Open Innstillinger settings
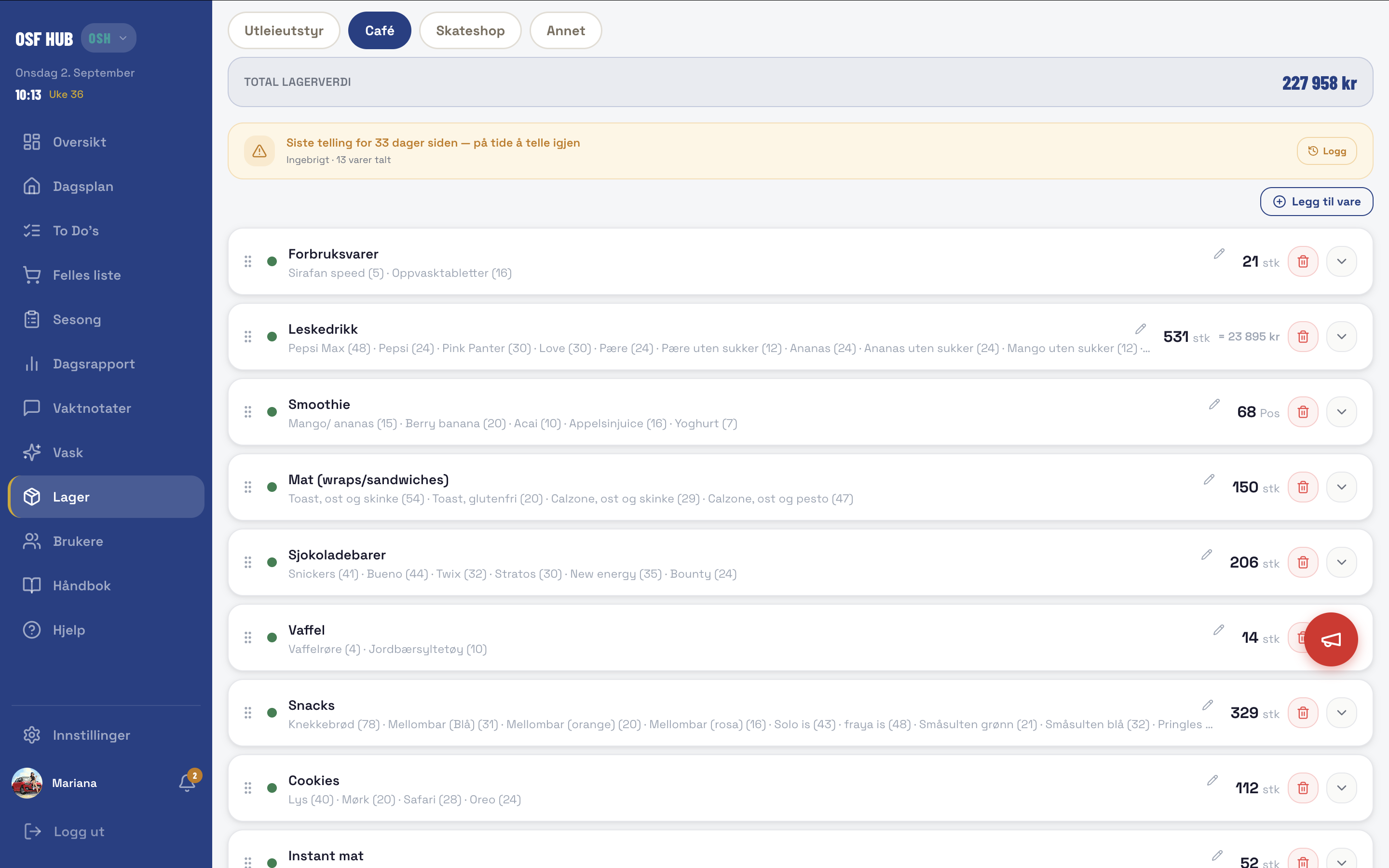Viewport: 1389px width, 868px height. [x=106, y=735]
